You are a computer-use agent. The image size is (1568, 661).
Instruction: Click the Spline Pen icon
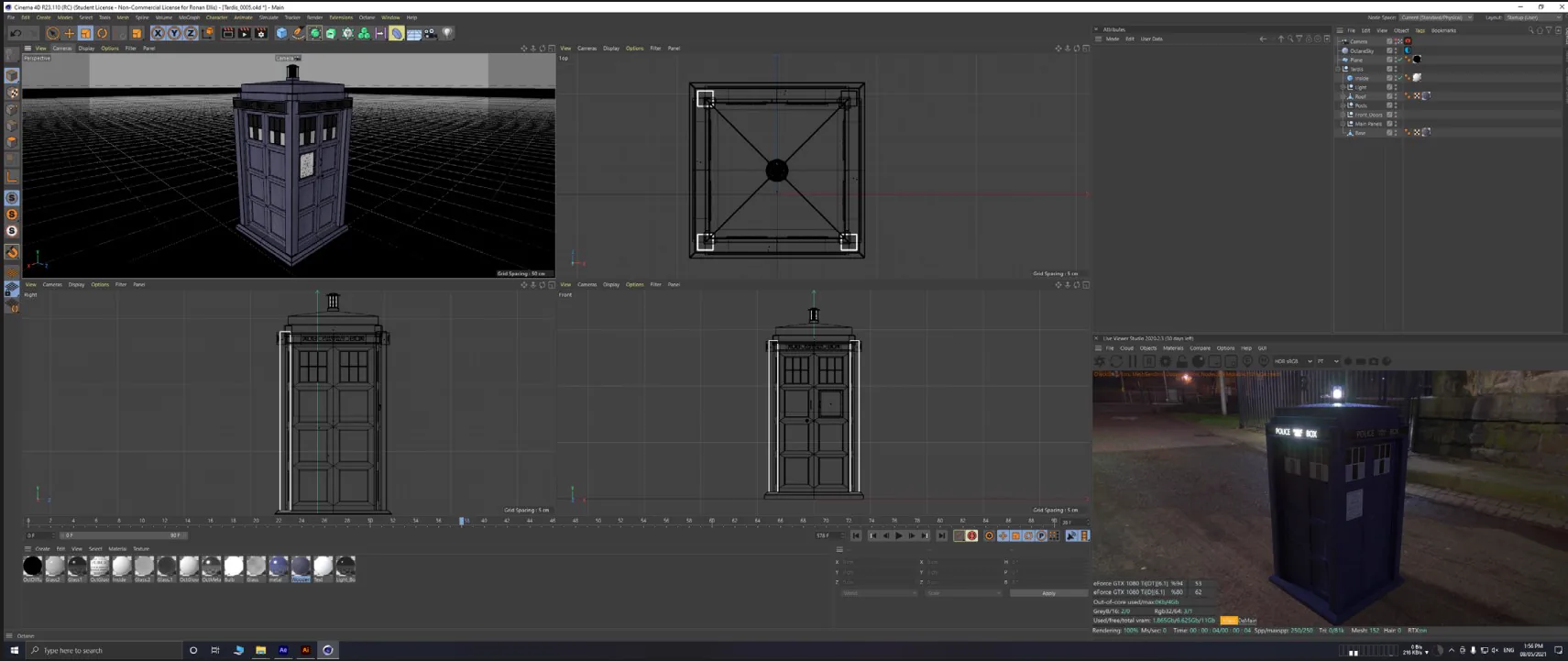pos(298,33)
